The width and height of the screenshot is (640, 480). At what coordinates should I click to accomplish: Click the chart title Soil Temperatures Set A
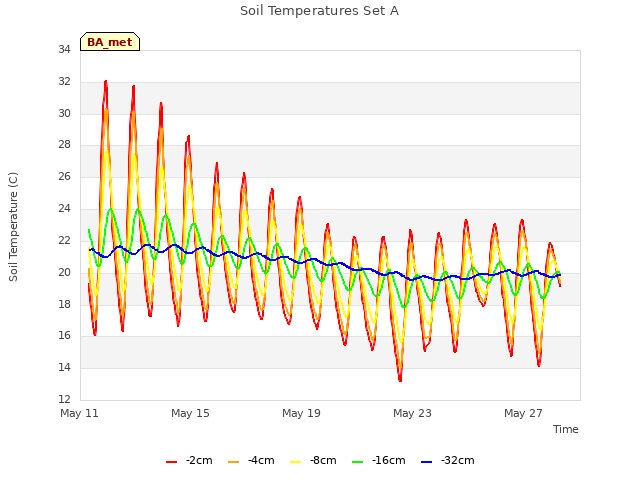coord(319,11)
